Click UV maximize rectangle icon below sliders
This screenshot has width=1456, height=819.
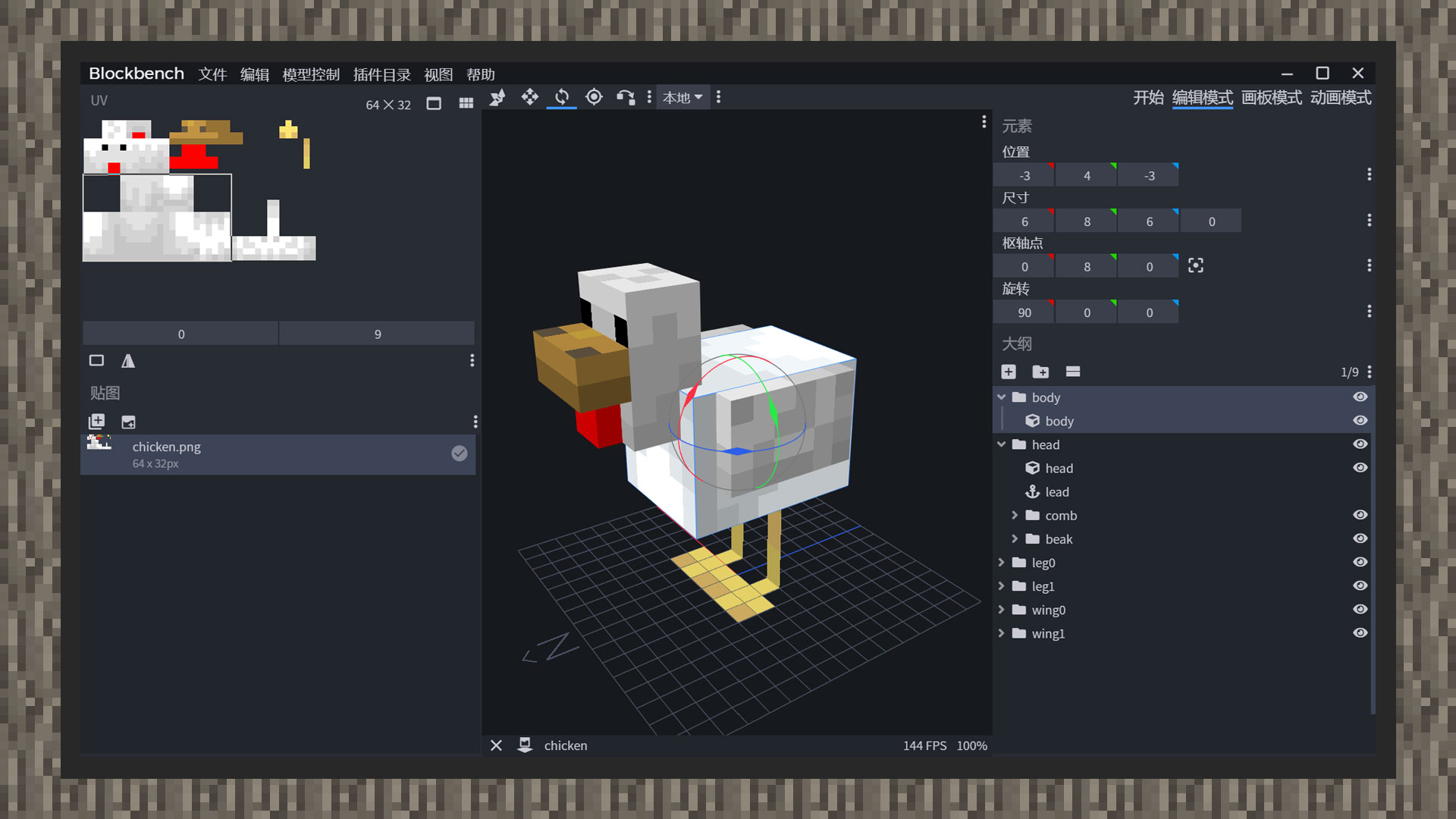[x=96, y=361]
